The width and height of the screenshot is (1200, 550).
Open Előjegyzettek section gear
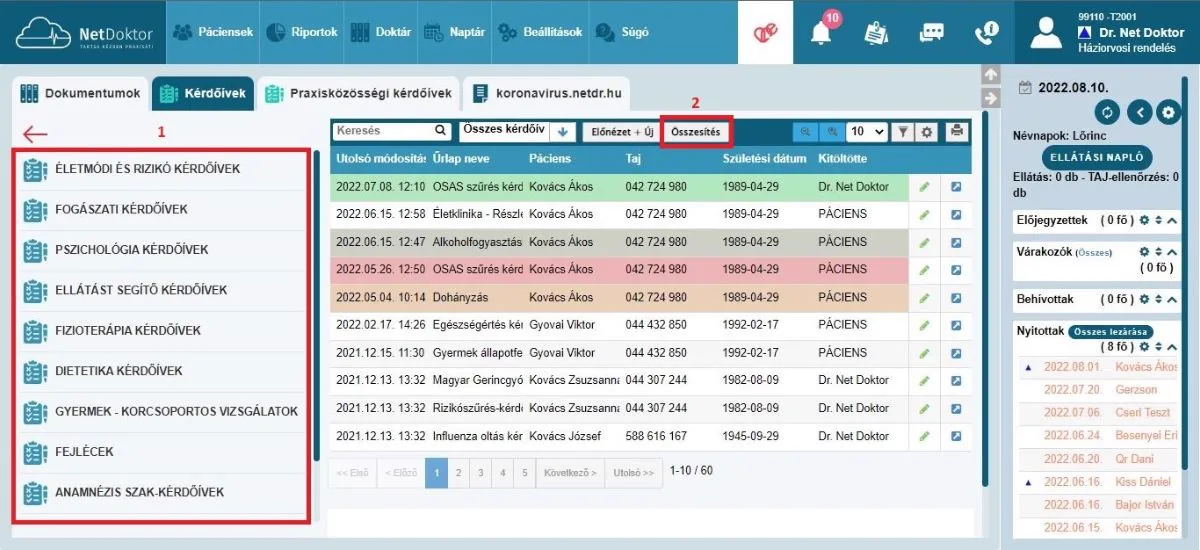point(1145,219)
